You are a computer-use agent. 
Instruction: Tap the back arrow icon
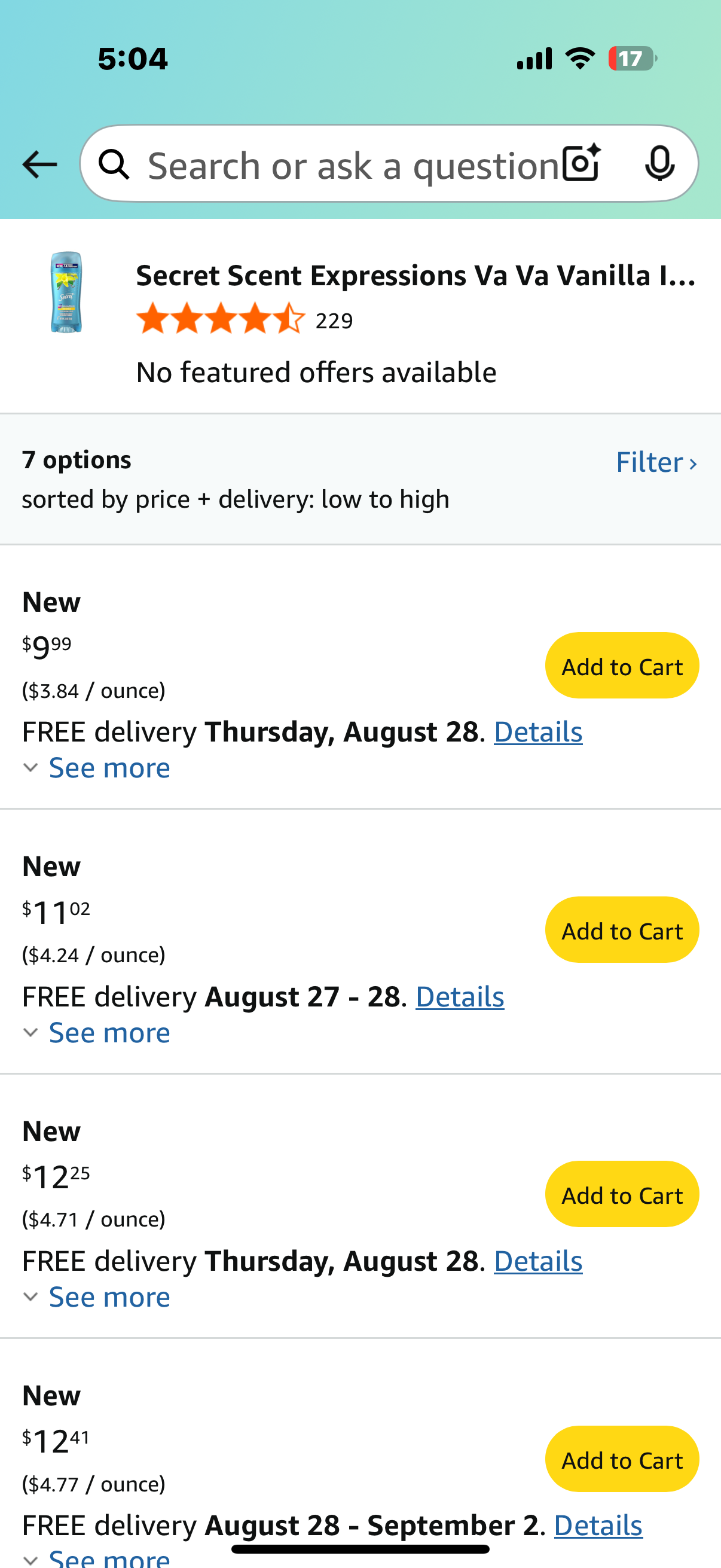pos(39,164)
